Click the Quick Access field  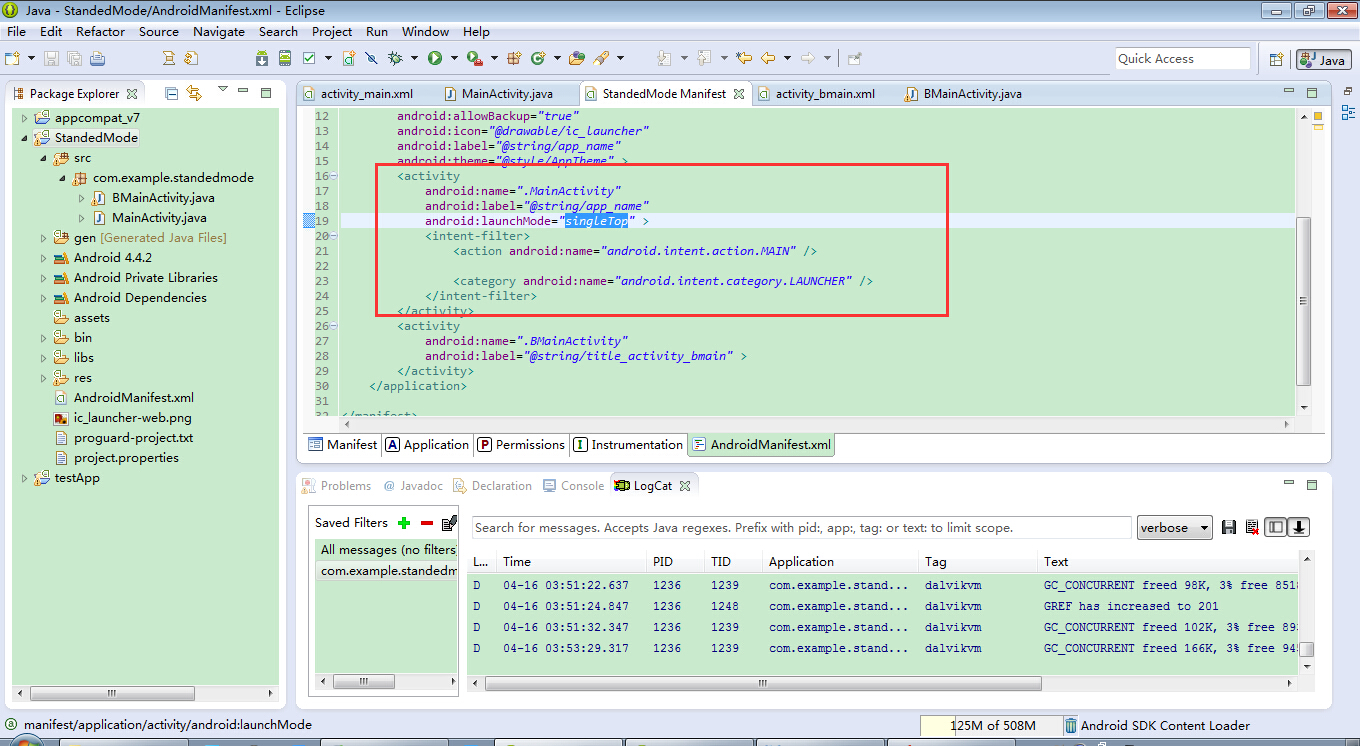point(1183,59)
